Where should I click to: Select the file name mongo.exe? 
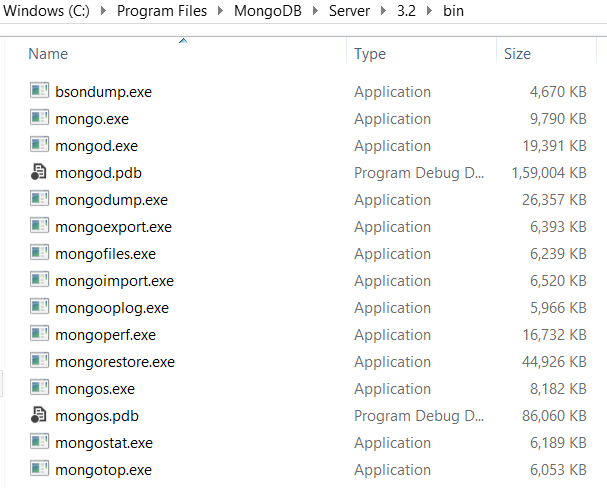pyautogui.click(x=92, y=119)
